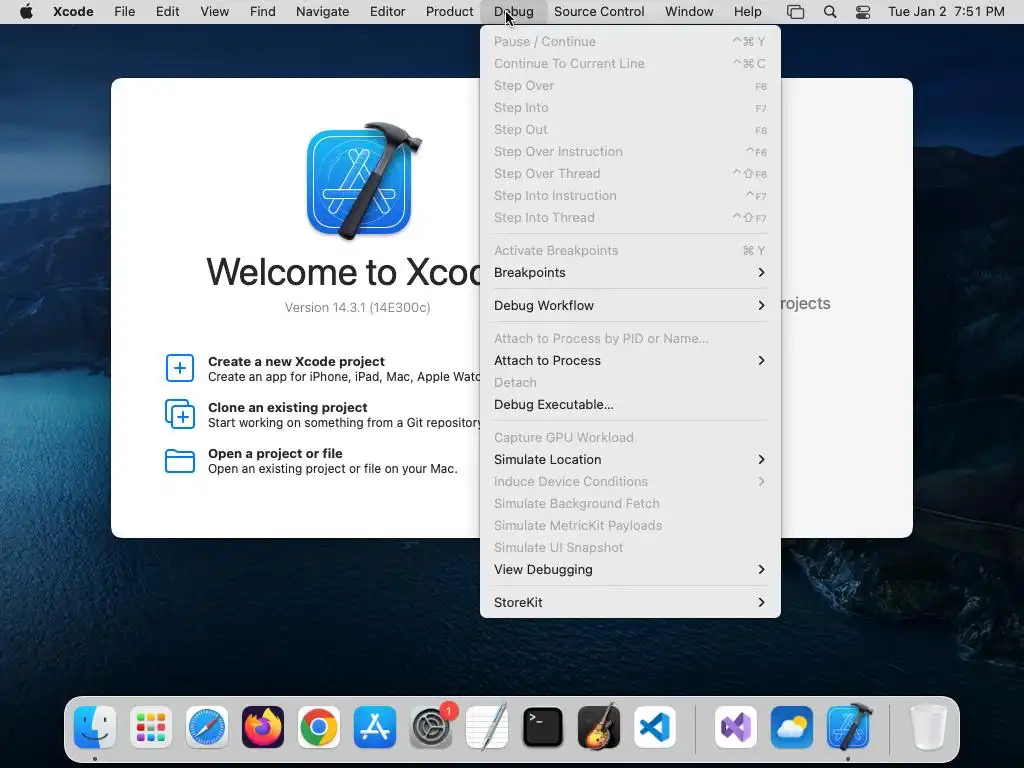Open Finder from the dock
The image size is (1024, 768).
[95, 727]
